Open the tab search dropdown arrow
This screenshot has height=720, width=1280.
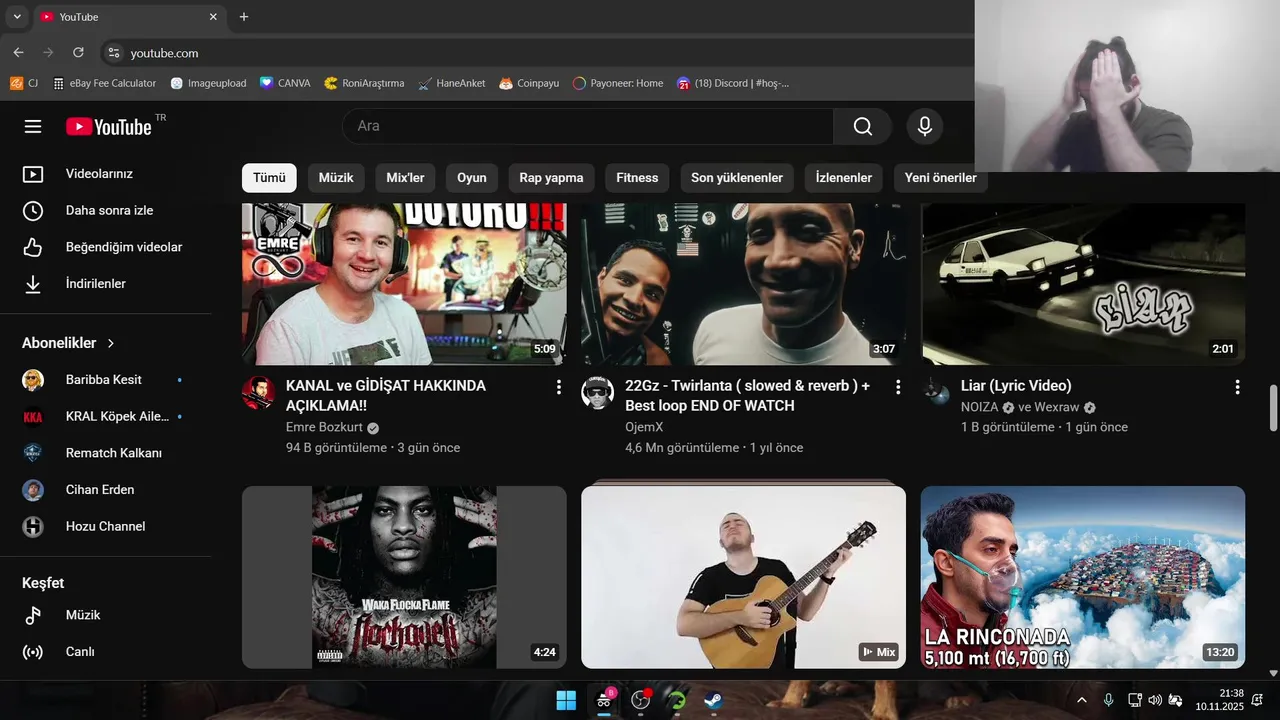(x=17, y=17)
